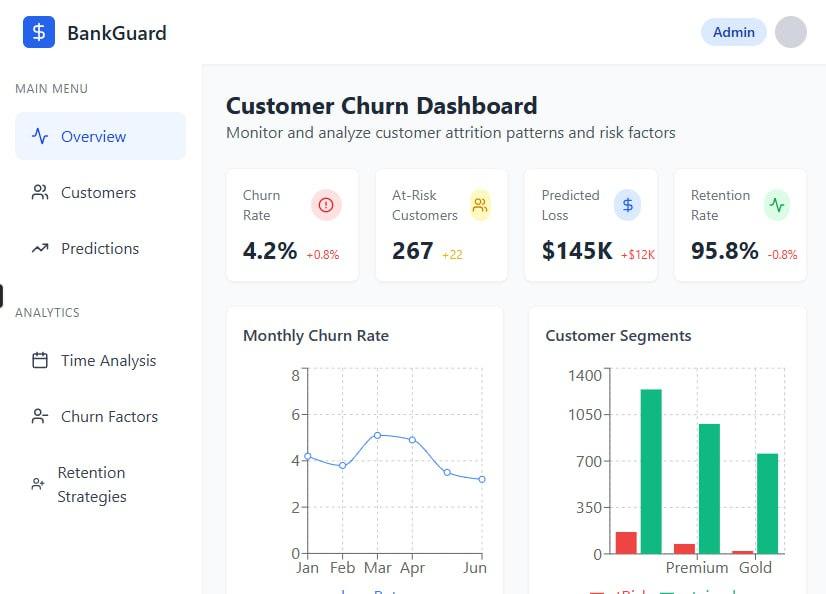Click the Mar peak data point on churn line
826x594 pixels.
377,435
